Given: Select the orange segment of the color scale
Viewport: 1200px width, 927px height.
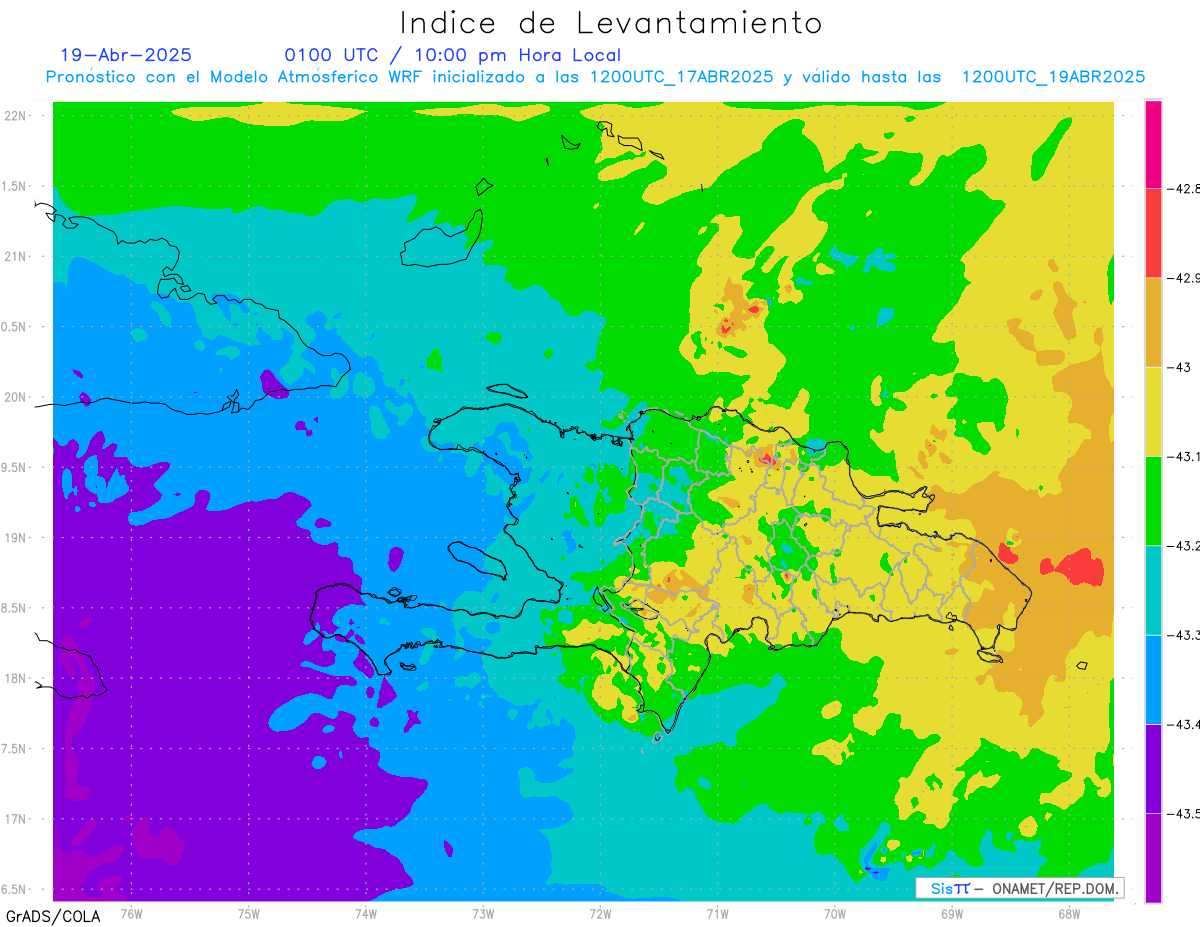Looking at the screenshot, I should click(1153, 322).
